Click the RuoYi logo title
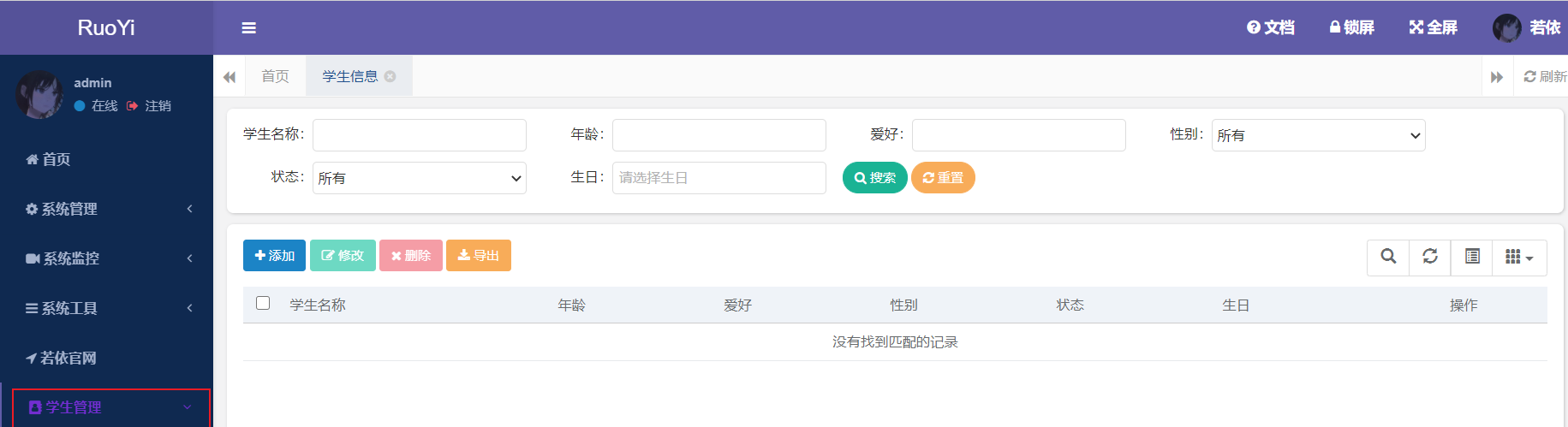The width and height of the screenshot is (1568, 427). (106, 27)
